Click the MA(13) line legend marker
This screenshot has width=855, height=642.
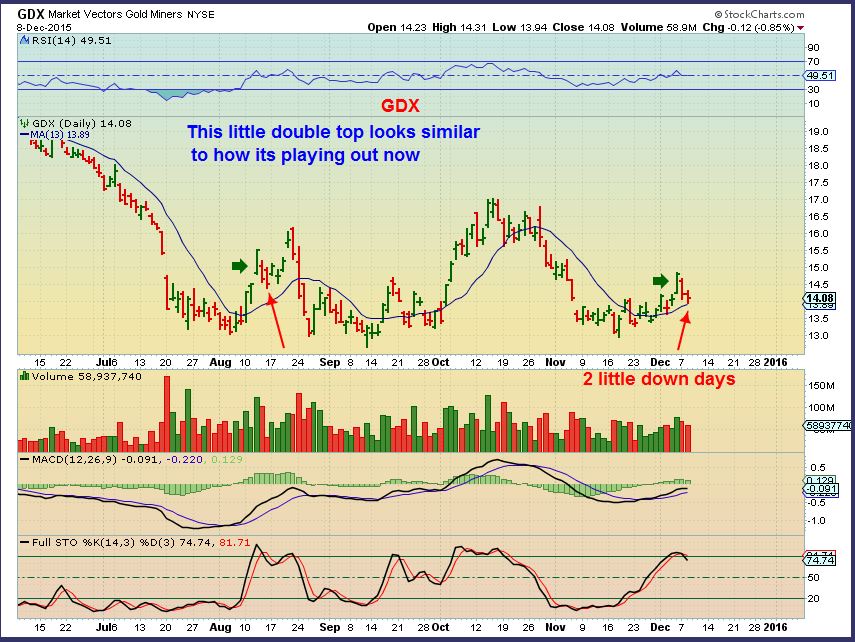(x=25, y=134)
